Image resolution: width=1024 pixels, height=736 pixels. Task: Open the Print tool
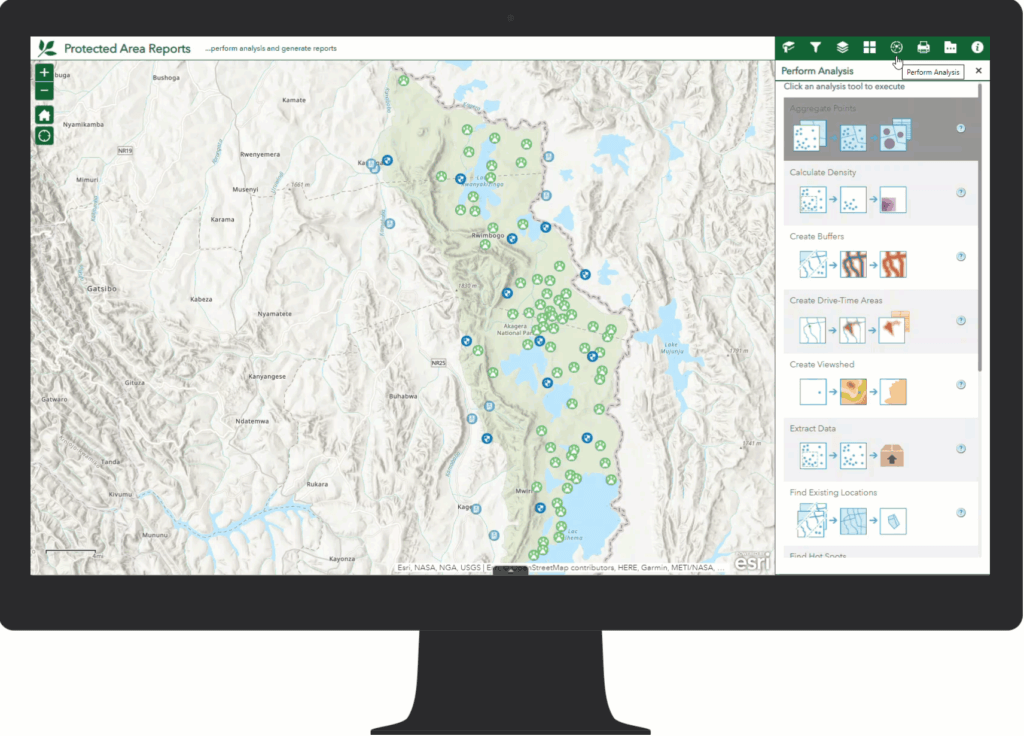[x=925, y=47]
